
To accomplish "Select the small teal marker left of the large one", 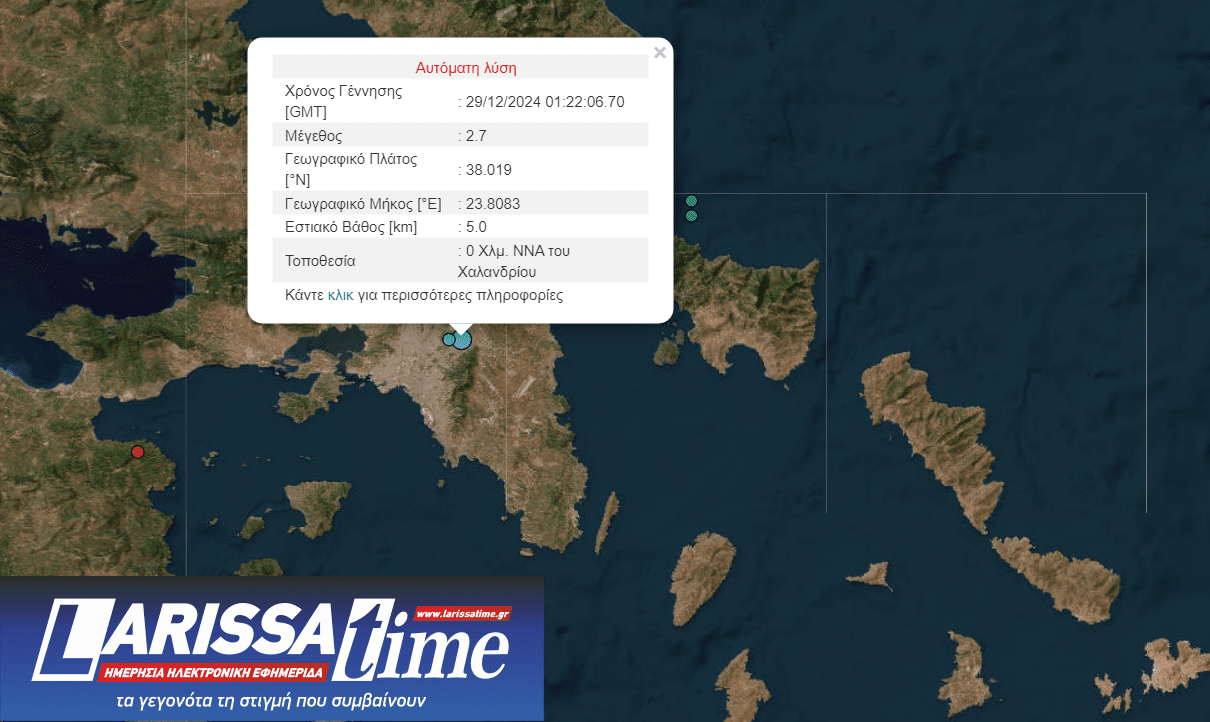I will tap(448, 339).
